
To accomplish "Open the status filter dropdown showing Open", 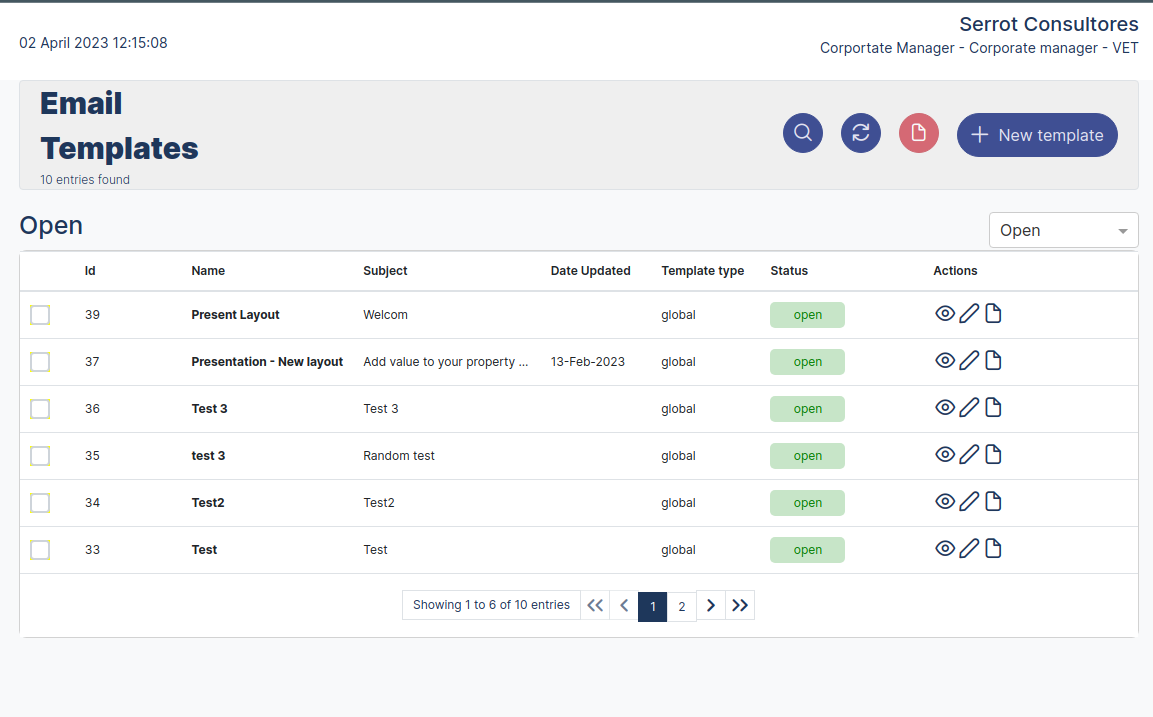I will click(x=1063, y=230).
